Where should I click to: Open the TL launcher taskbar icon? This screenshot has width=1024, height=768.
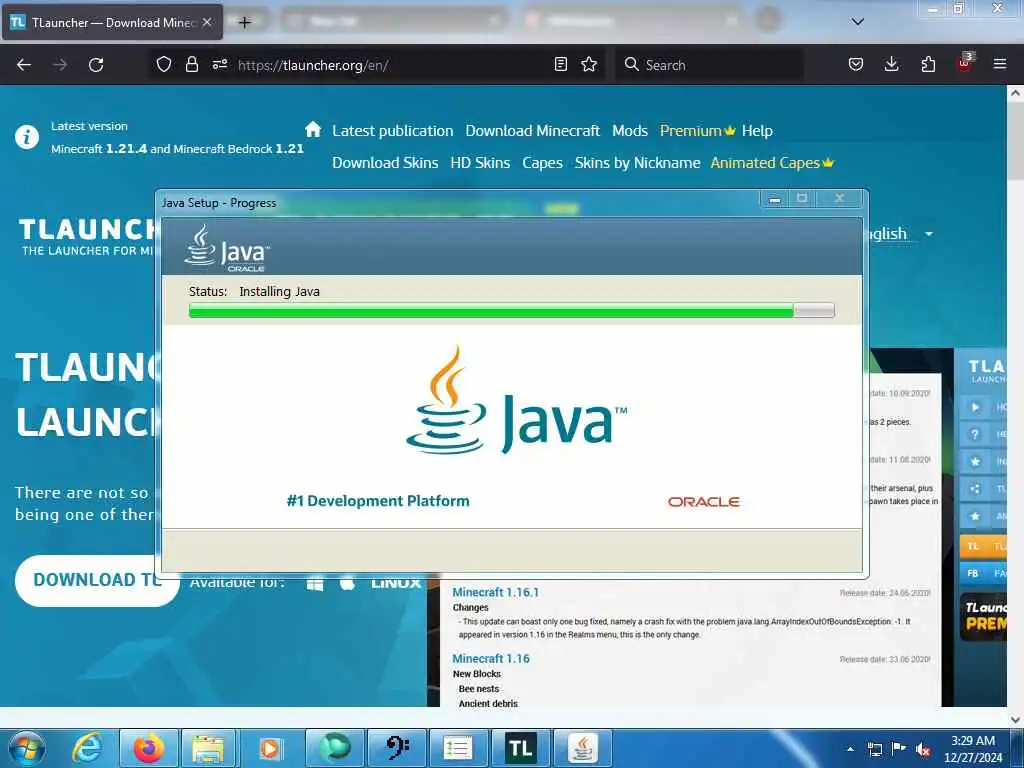click(x=520, y=748)
